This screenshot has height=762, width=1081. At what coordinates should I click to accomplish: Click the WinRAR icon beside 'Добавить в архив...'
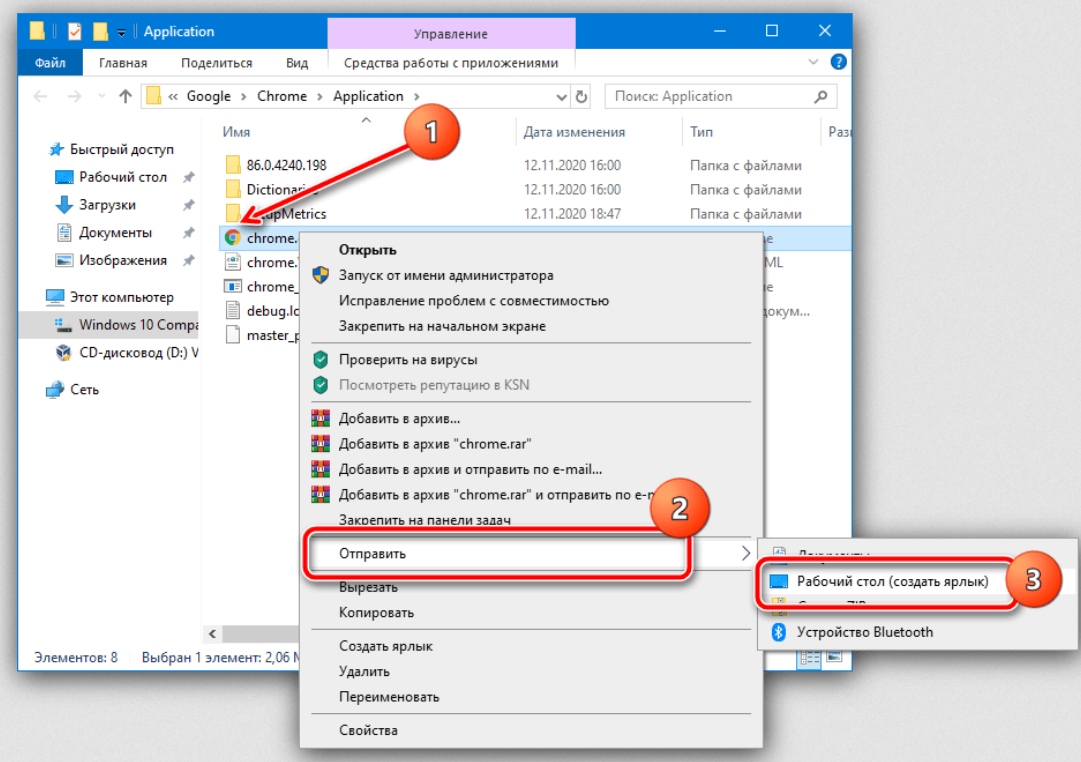(x=320, y=418)
